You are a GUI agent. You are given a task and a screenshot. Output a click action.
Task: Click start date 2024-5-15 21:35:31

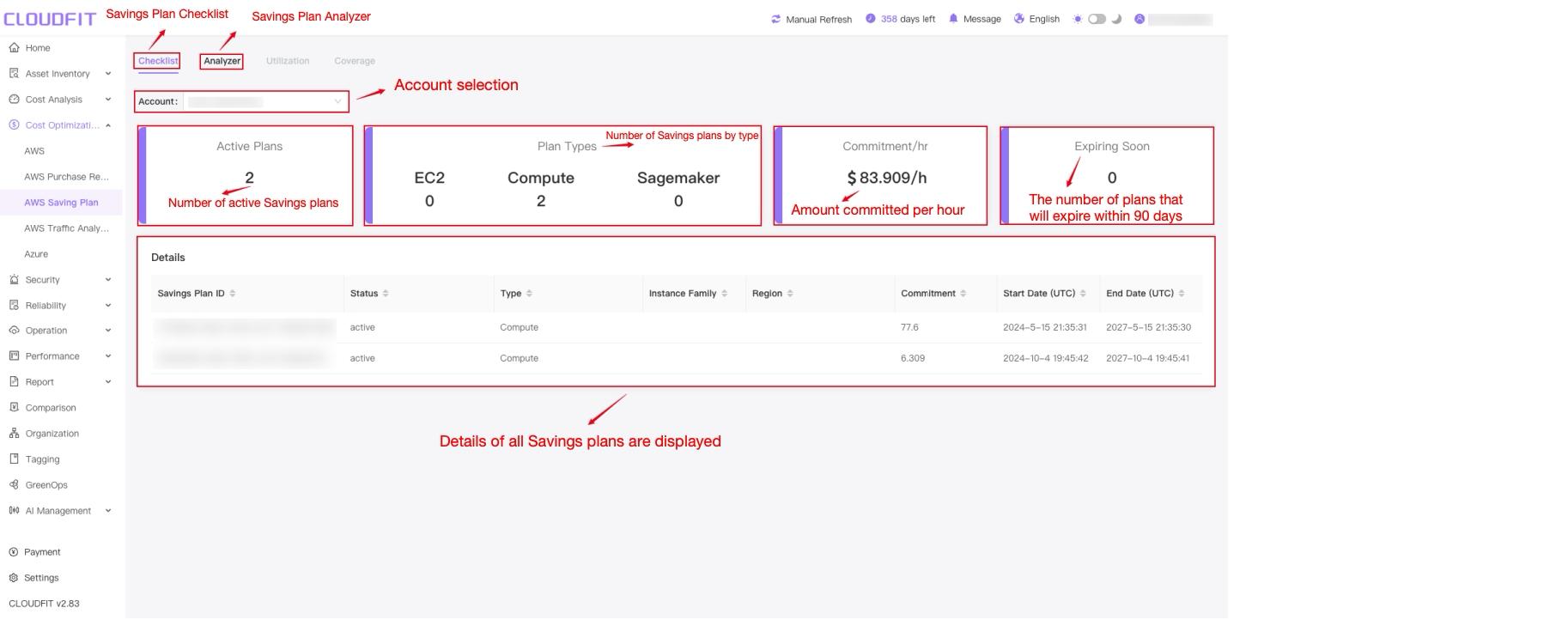pos(1045,327)
